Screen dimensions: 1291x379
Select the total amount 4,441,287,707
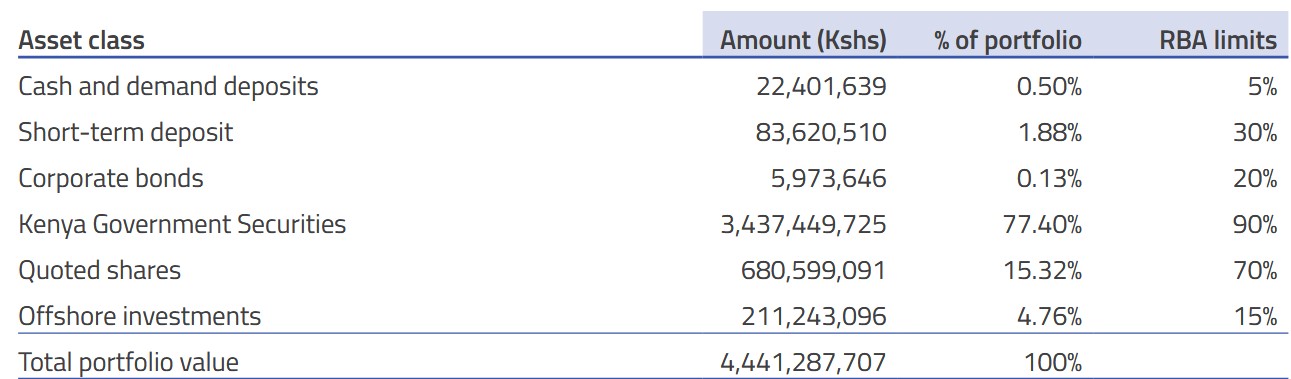(x=803, y=362)
